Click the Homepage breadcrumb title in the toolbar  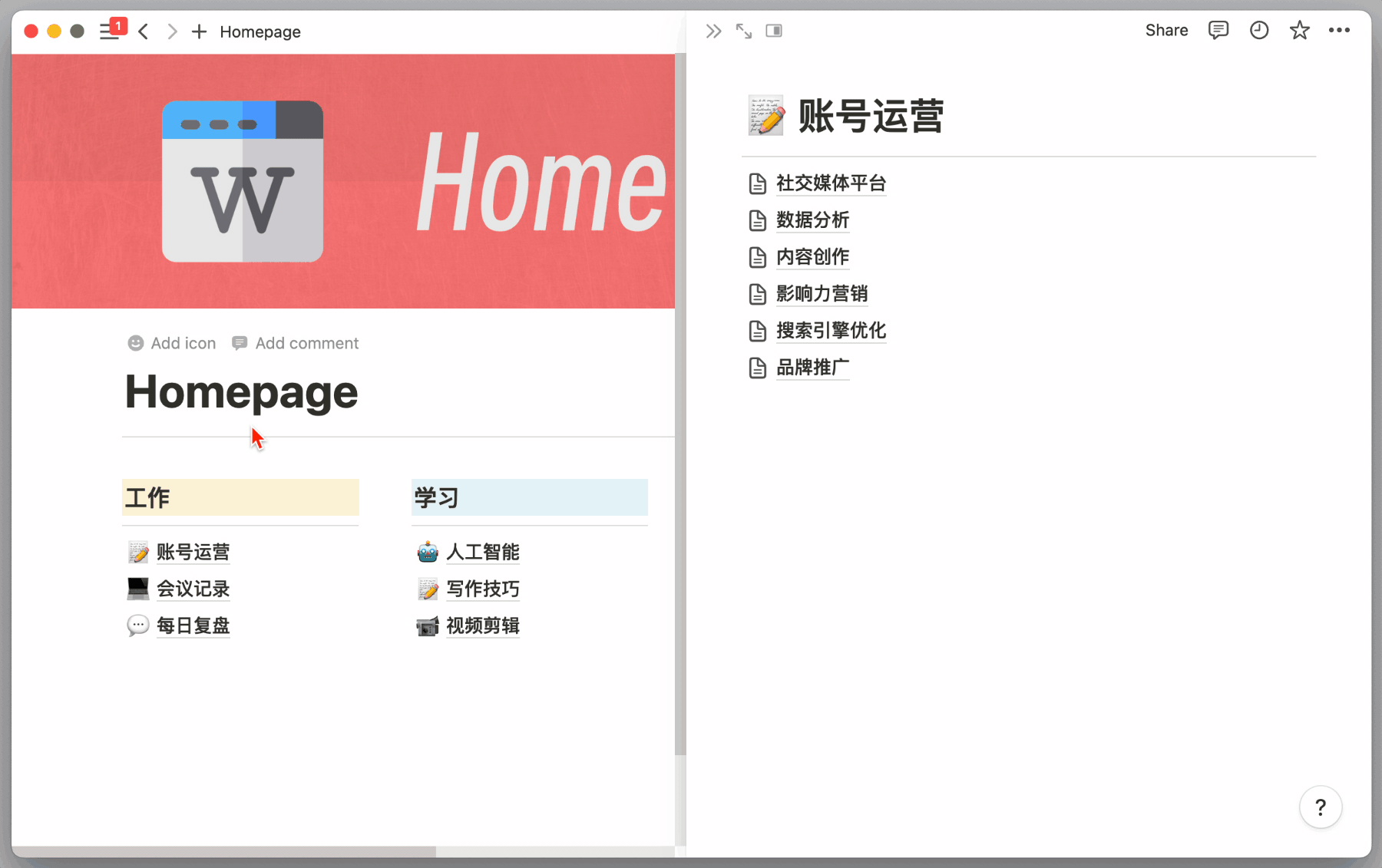point(260,31)
